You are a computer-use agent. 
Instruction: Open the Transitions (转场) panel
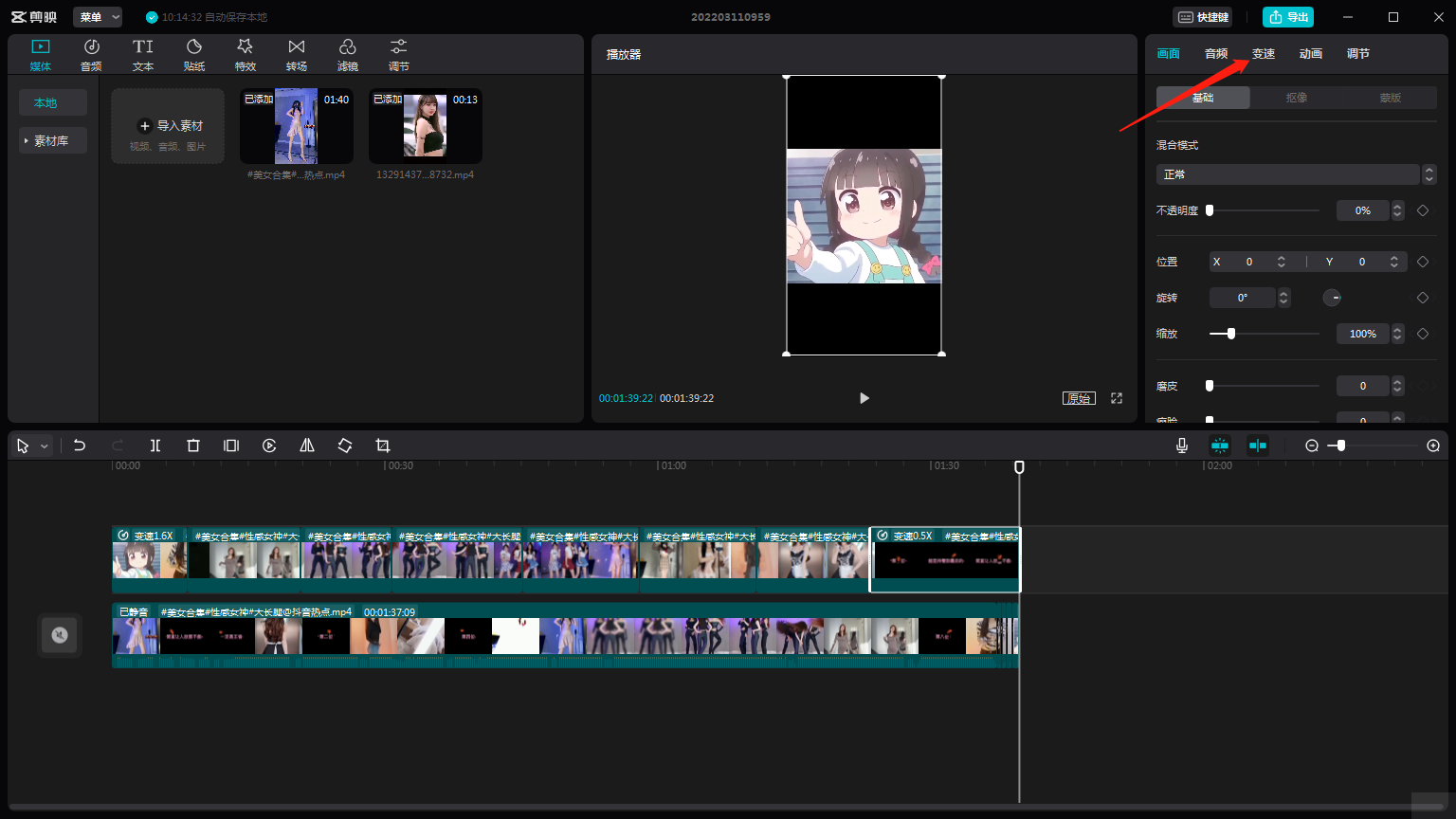tap(297, 55)
